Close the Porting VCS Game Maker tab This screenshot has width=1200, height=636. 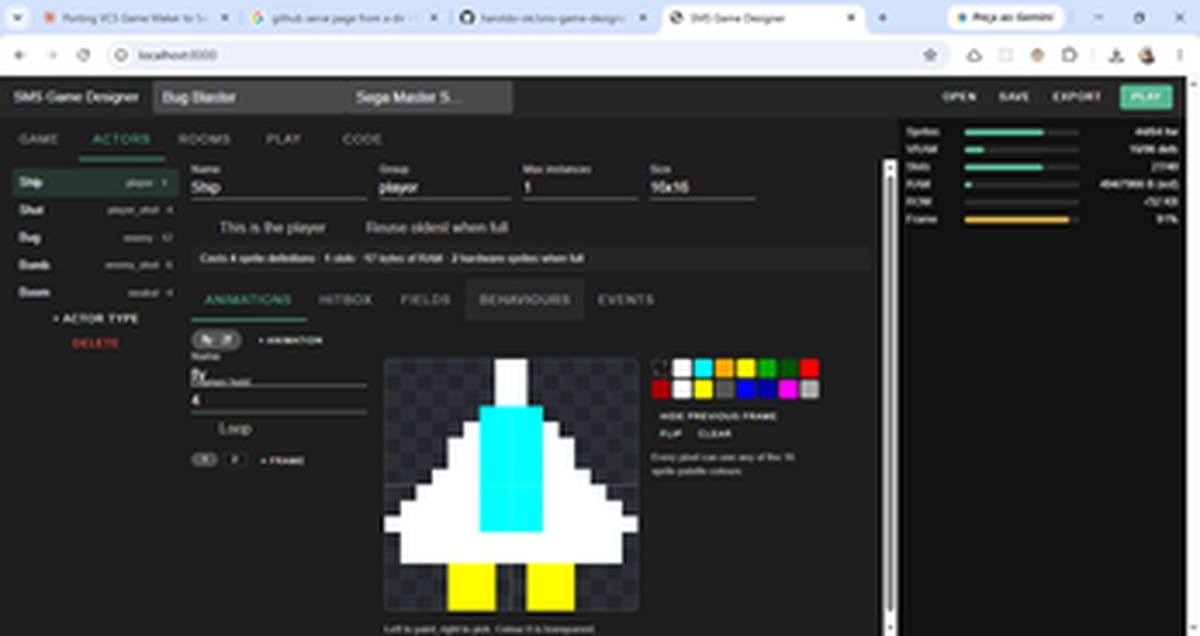tap(224, 18)
